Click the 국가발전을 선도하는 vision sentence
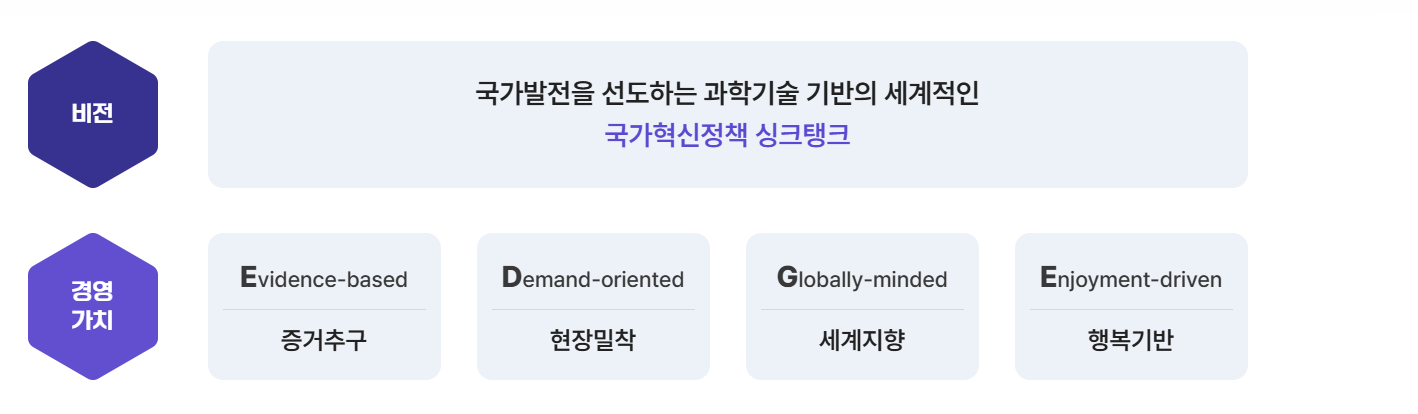The image size is (1418, 414). pyautogui.click(x=727, y=93)
